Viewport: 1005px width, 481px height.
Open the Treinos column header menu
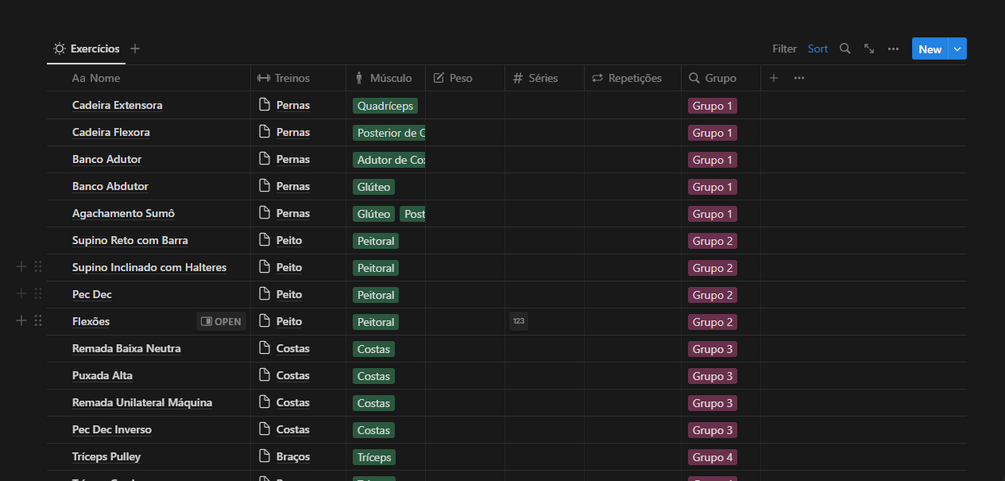tap(298, 78)
